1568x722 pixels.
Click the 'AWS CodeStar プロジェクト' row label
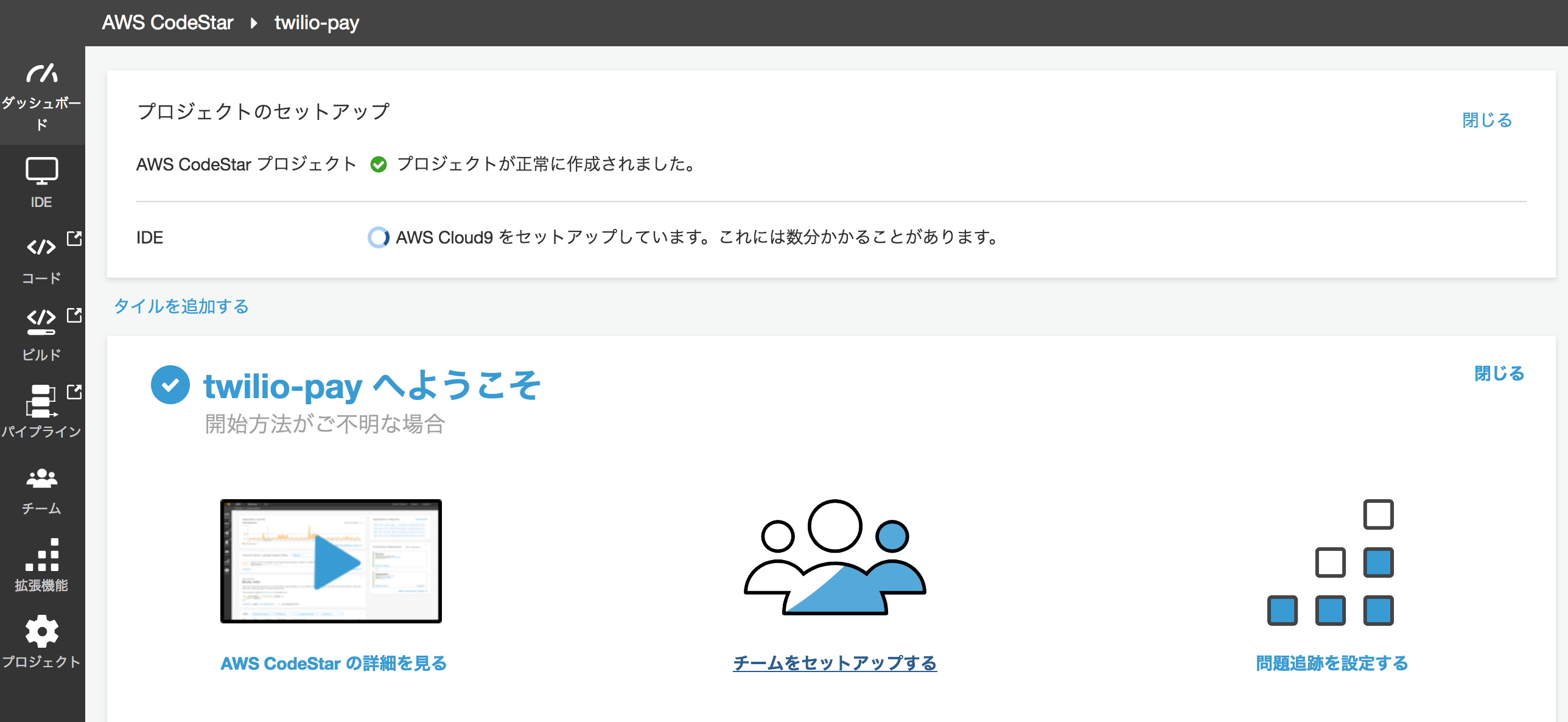(x=247, y=164)
